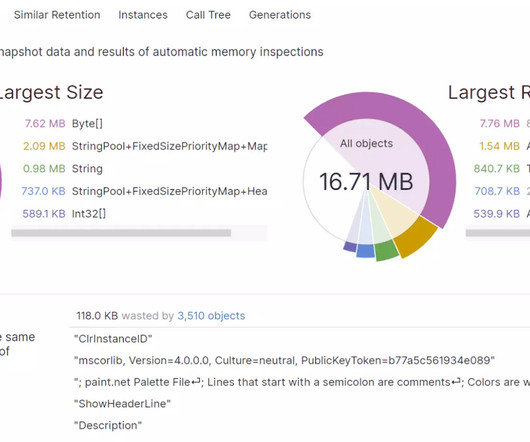The height and width of the screenshot is (442, 530).
Task: Select the StringPool+FixedSizePriorityMap+Heap entry
Action: [x=169, y=191]
